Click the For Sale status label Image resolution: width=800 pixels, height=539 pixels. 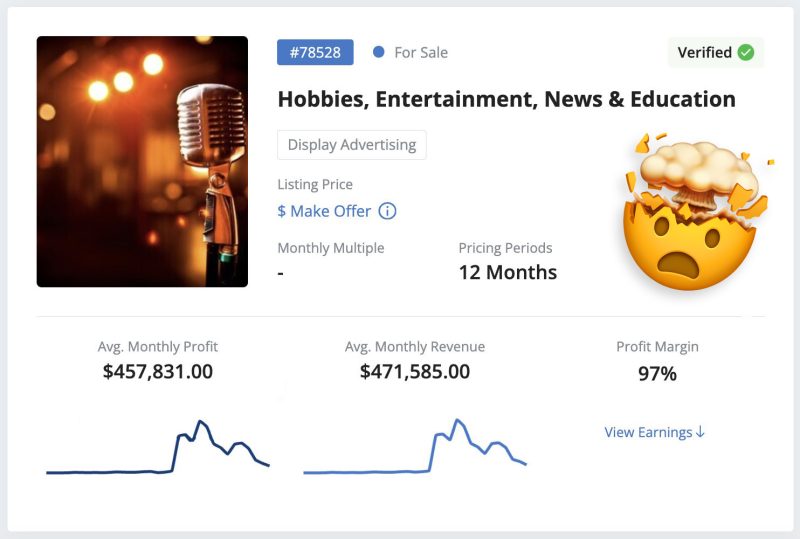coord(421,52)
